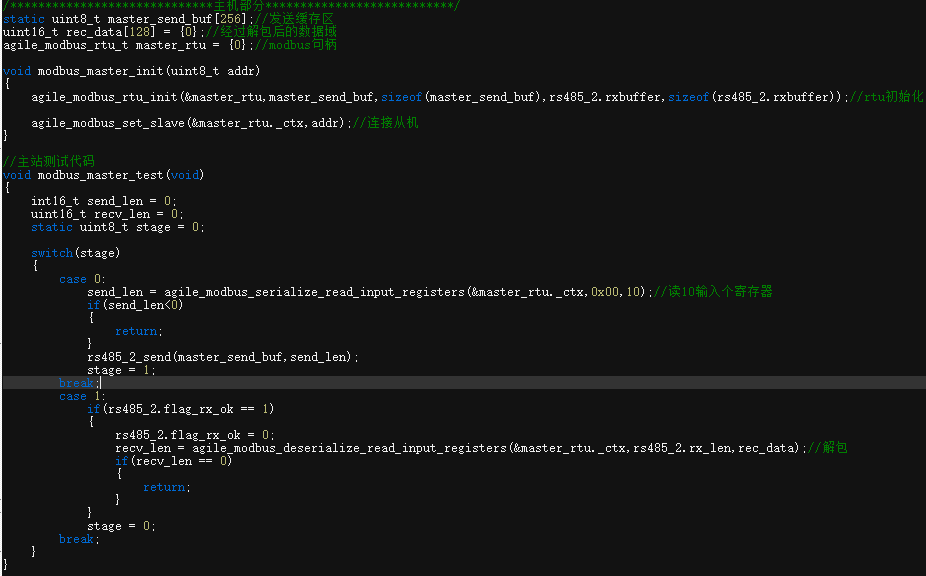Click the 'stage = 1;' assignment
The image size is (926, 576).
[x=122, y=370]
